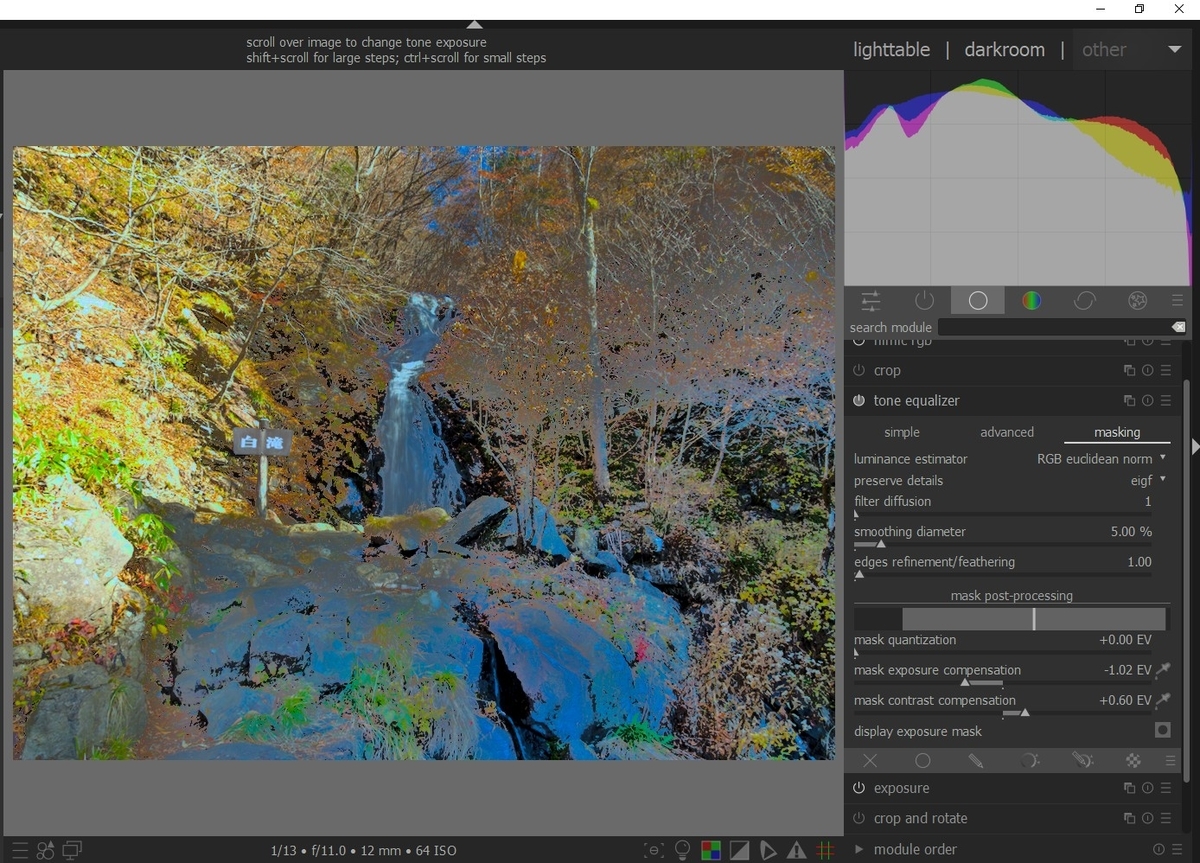Disable the tone equalizer module

click(859, 400)
